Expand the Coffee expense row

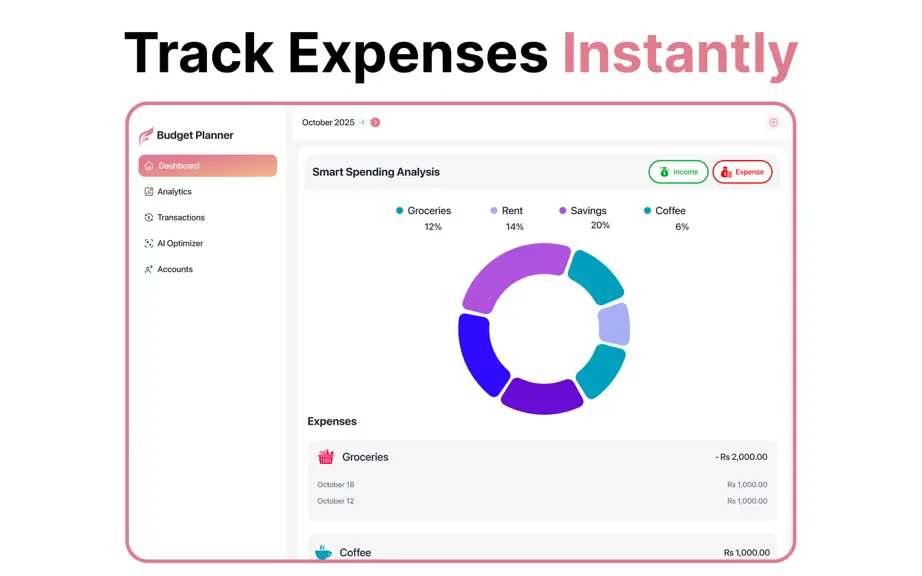pos(542,548)
